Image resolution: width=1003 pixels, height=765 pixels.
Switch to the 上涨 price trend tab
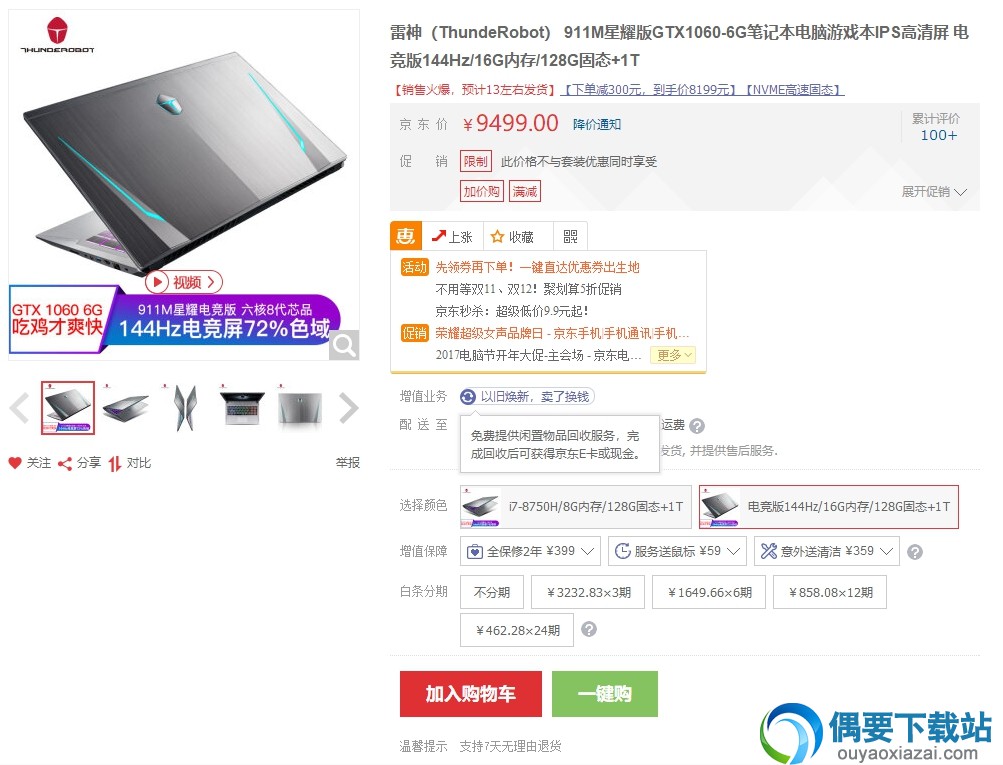point(453,237)
